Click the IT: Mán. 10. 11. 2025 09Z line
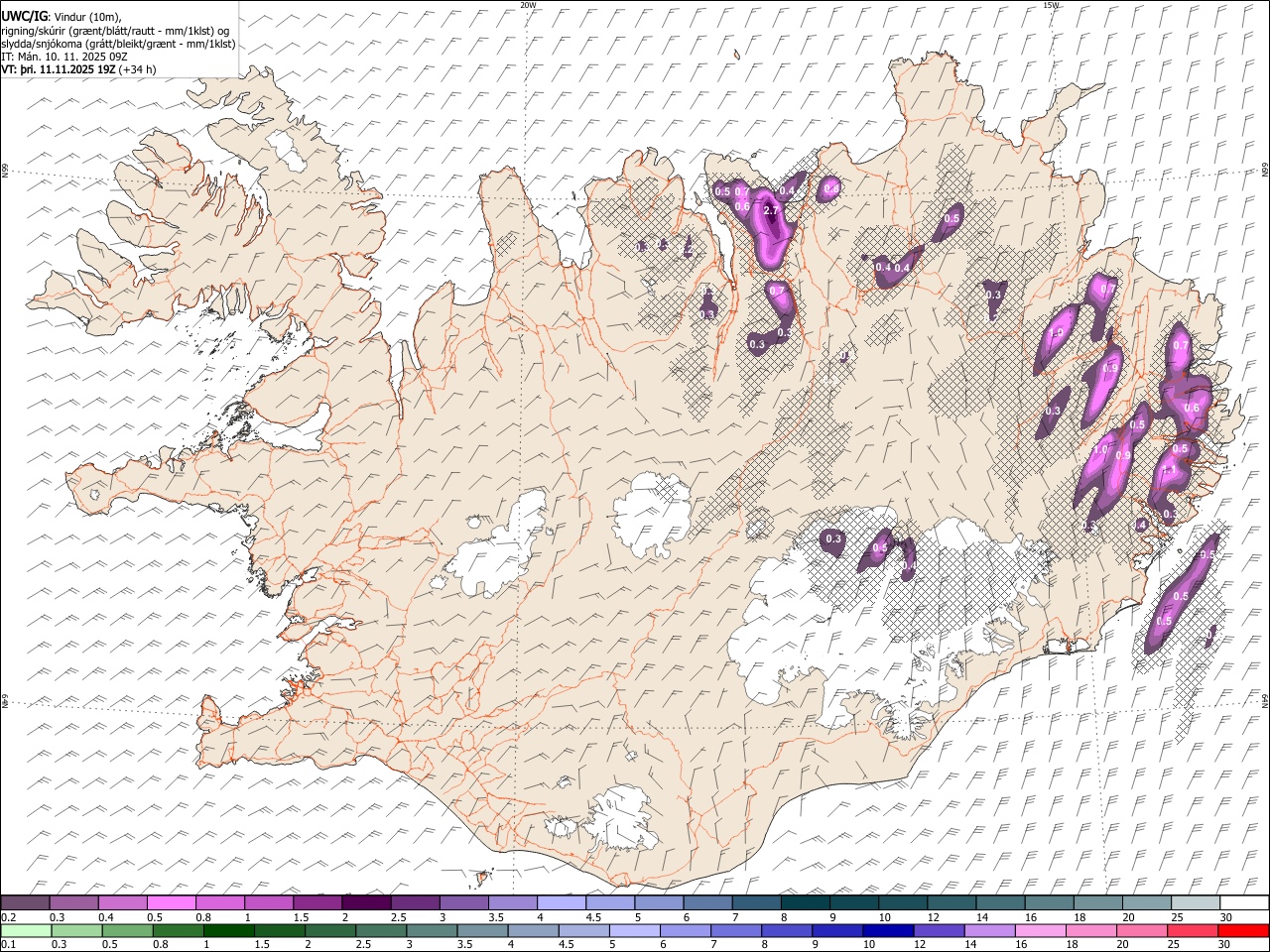The width and height of the screenshot is (1270, 952). point(64,57)
